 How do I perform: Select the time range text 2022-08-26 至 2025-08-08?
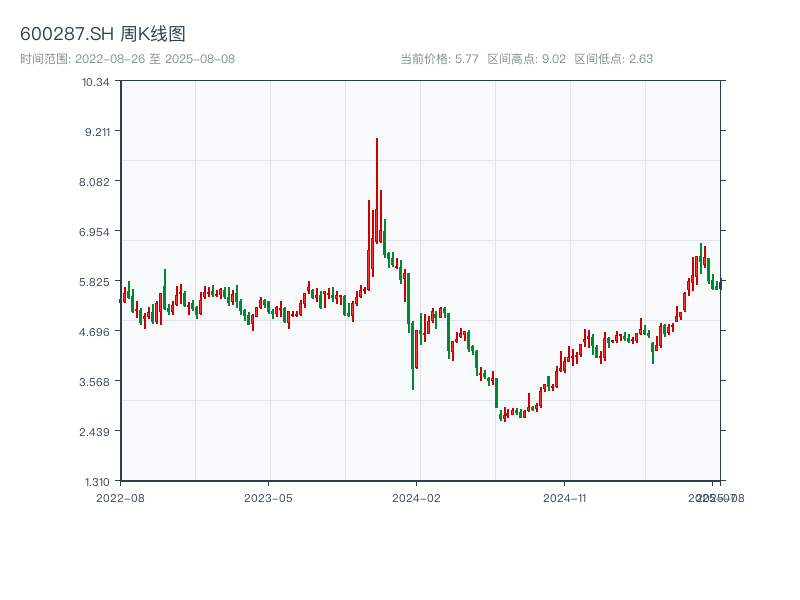point(155,59)
